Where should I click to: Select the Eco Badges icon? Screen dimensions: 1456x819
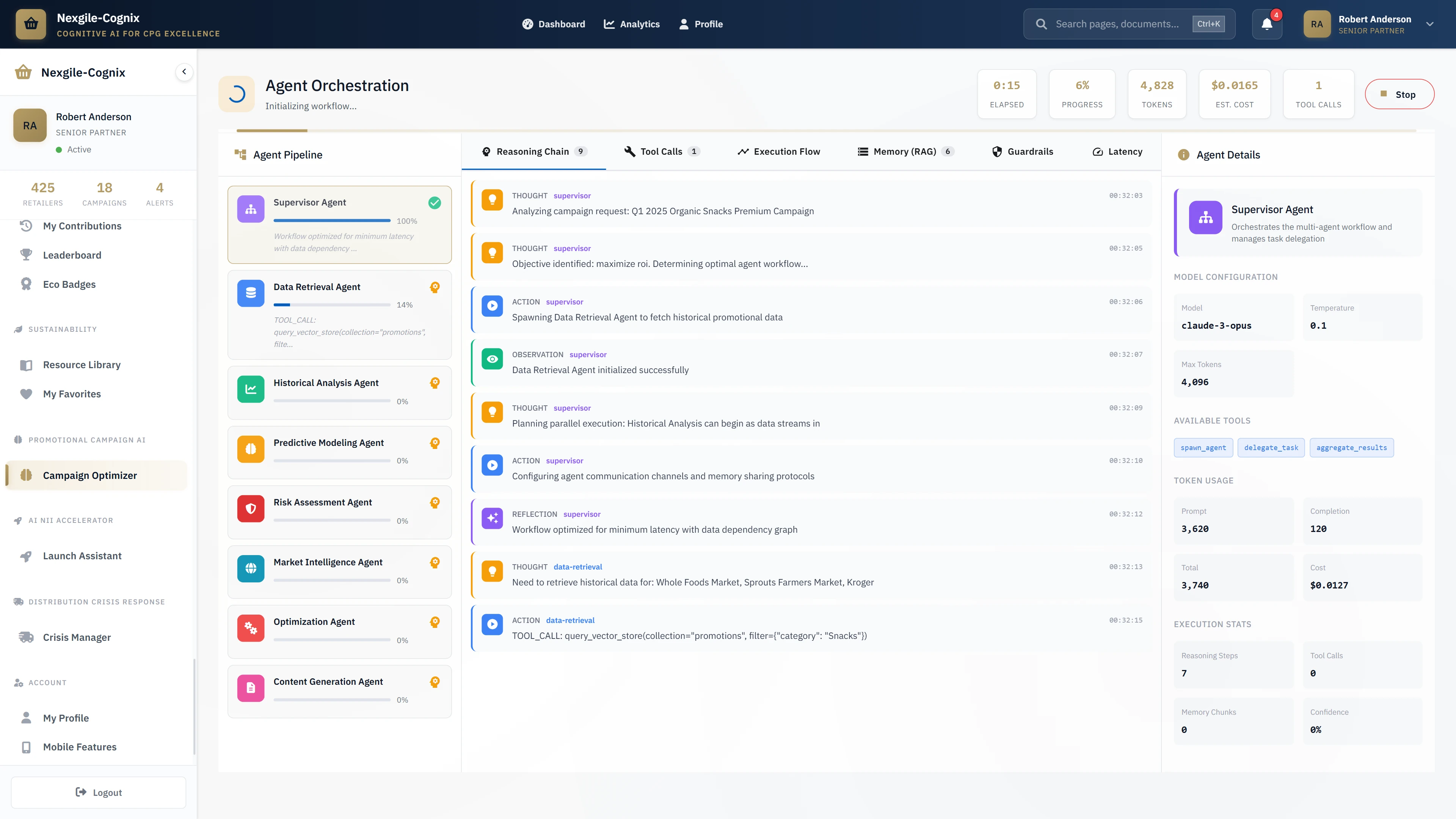pyautogui.click(x=27, y=284)
